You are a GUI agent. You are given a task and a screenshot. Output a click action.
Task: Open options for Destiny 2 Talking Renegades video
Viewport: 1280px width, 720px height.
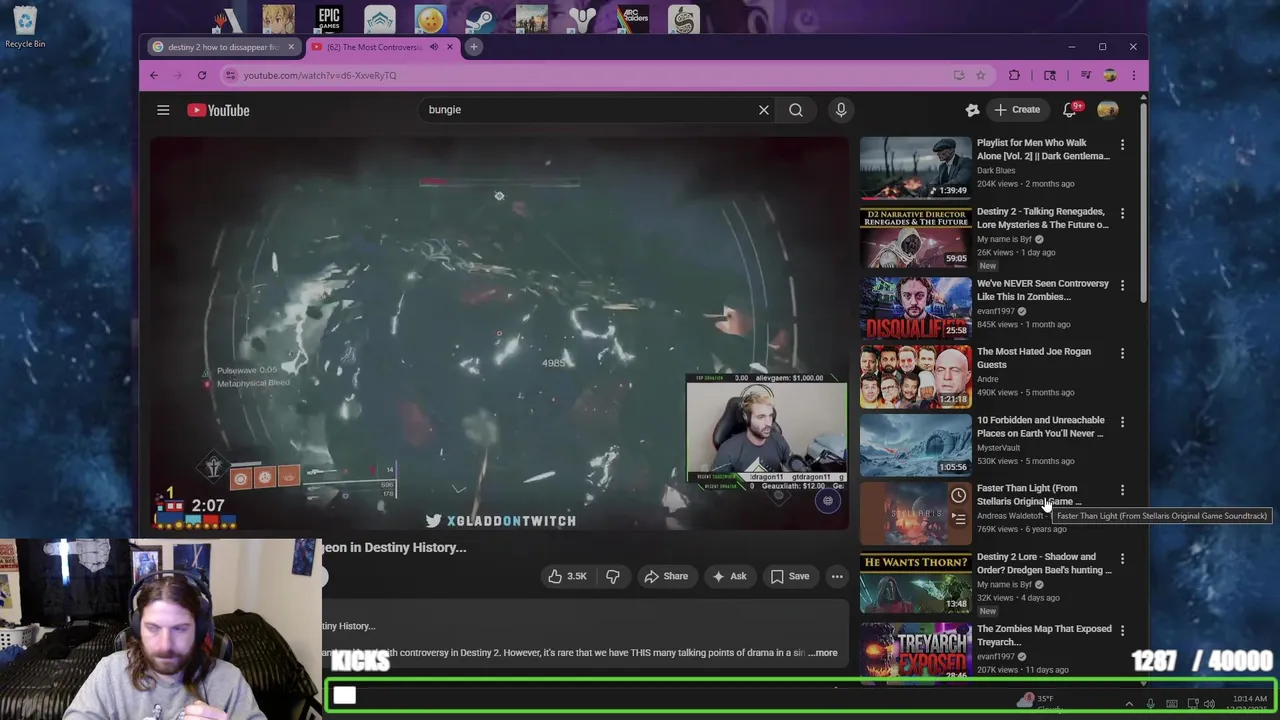[x=1122, y=214]
